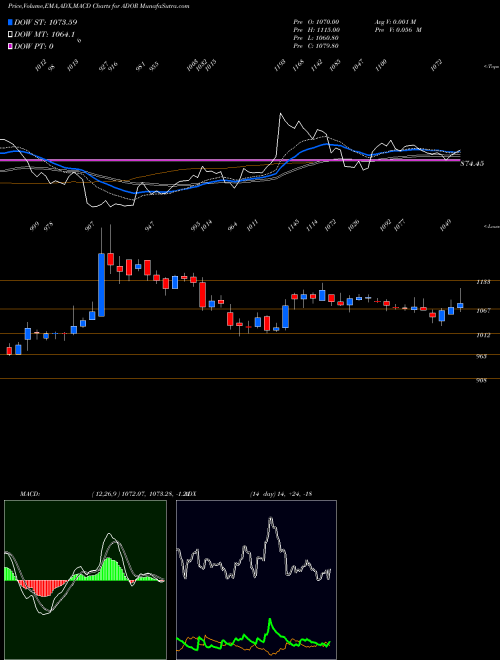500x660 pixels.
Task: Click the MACD: panel heading
Action: tap(29, 493)
